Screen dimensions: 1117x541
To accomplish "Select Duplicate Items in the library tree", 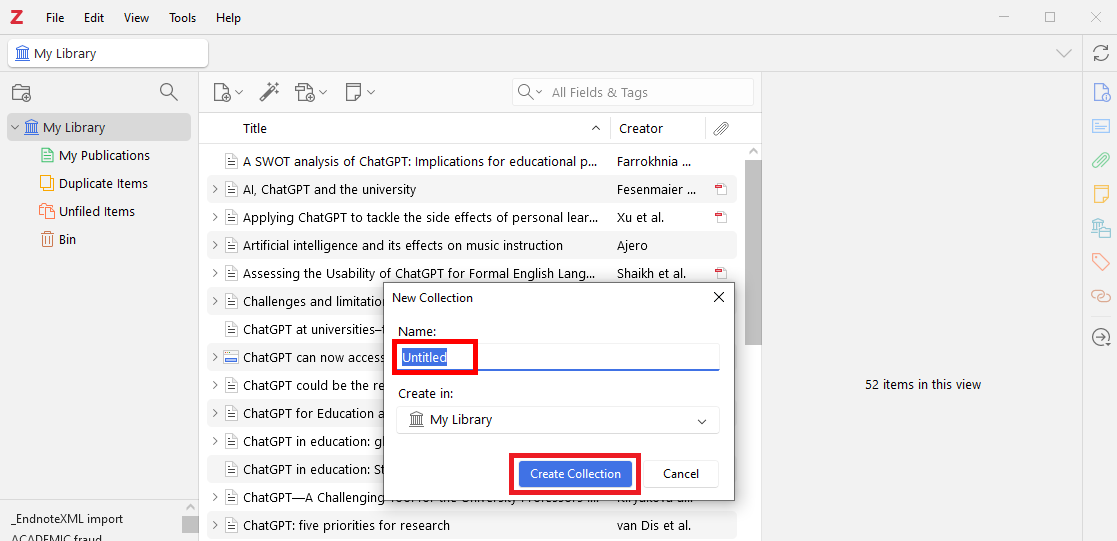I will coord(103,184).
